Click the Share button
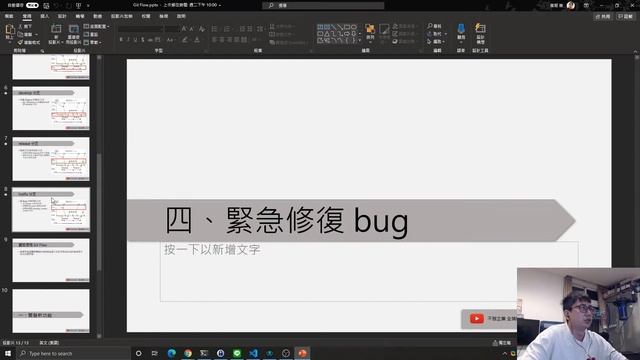This screenshot has height=360, width=640. coord(603,16)
